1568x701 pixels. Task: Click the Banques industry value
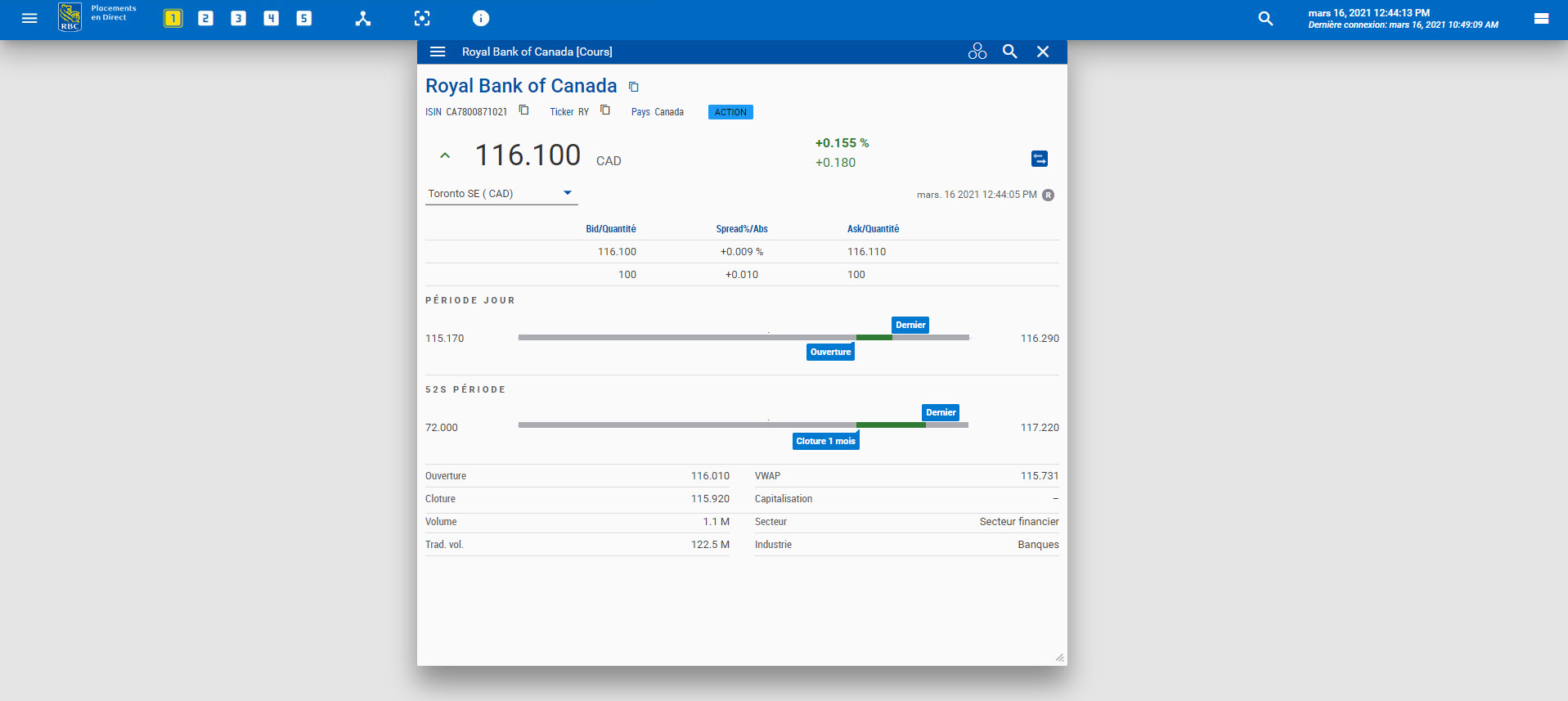[x=1038, y=545]
